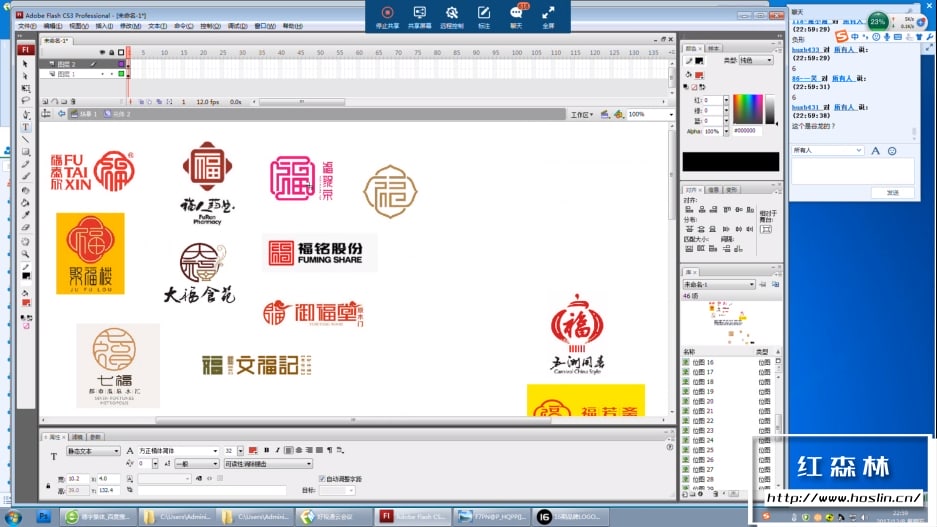Click the chat font A icon
This screenshot has width=937, height=527.
coord(875,151)
